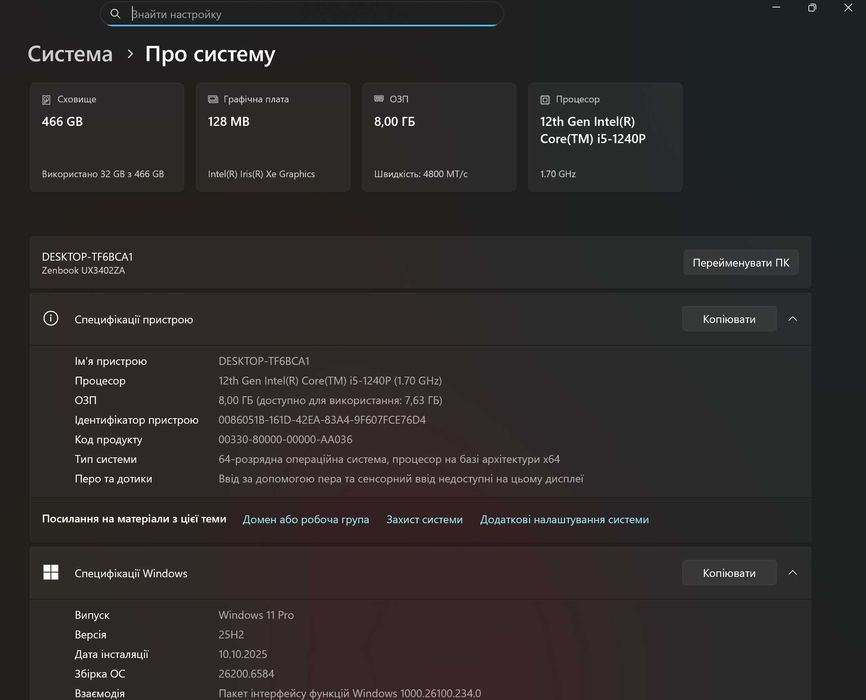Image resolution: width=866 pixels, height=700 pixels.
Task: Click 'Дата інсталяції' label
Action: click(112, 654)
